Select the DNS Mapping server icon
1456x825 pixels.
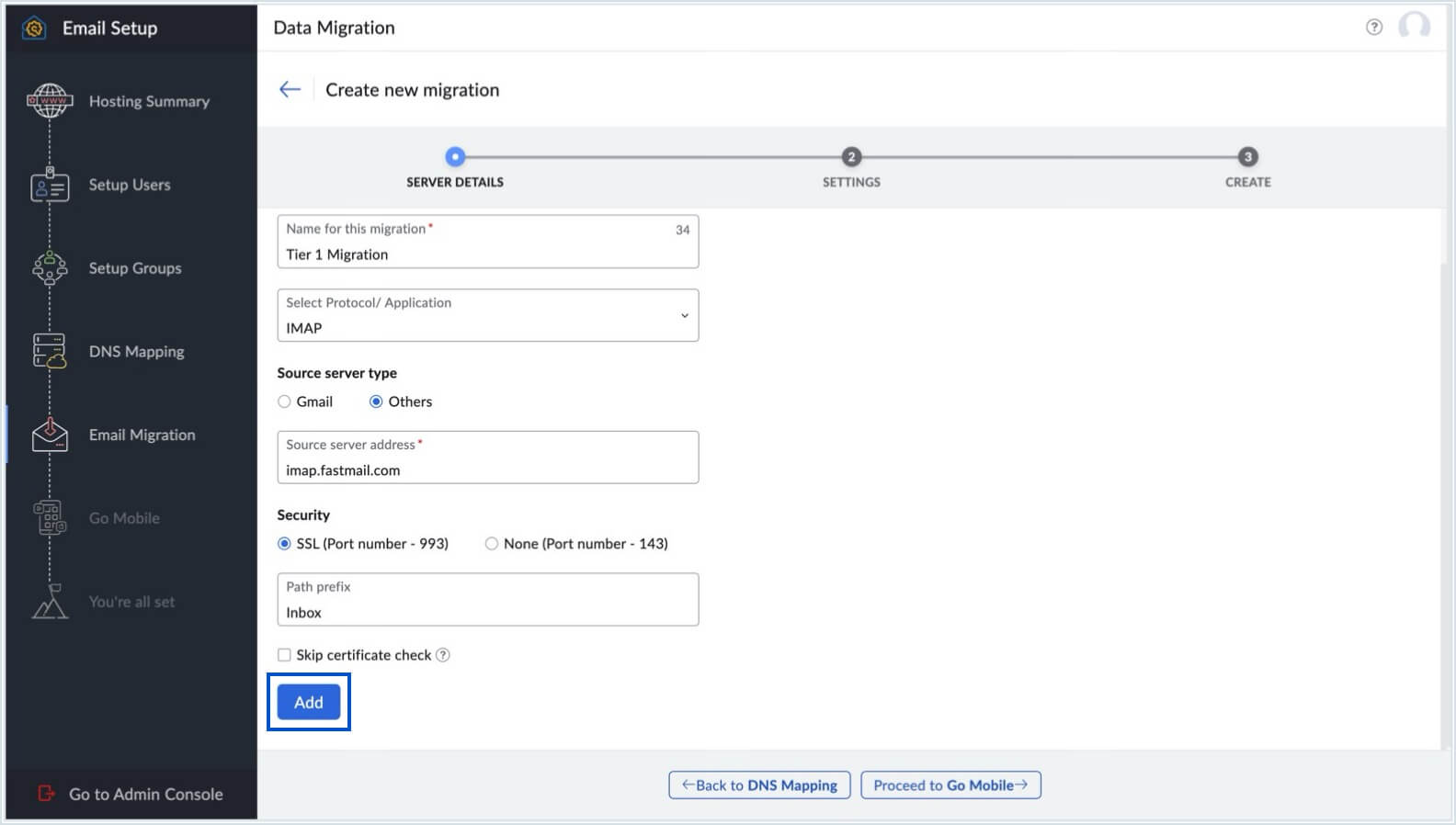click(x=50, y=351)
